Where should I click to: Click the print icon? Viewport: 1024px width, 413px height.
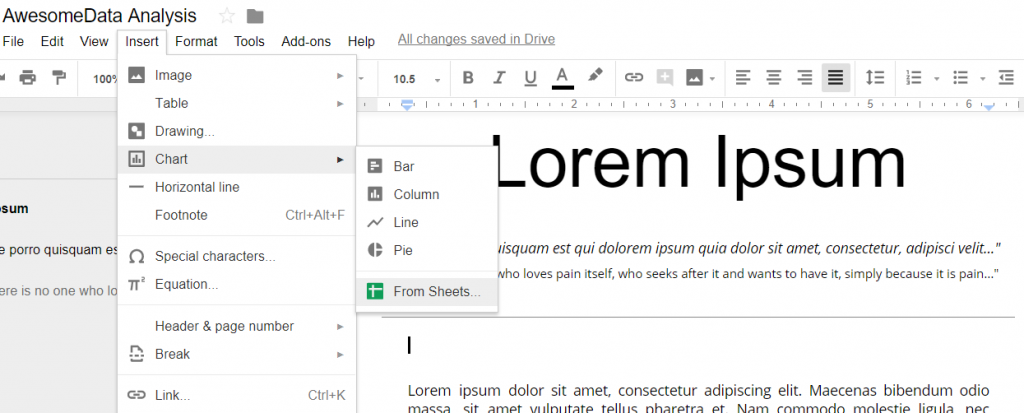(x=27, y=78)
